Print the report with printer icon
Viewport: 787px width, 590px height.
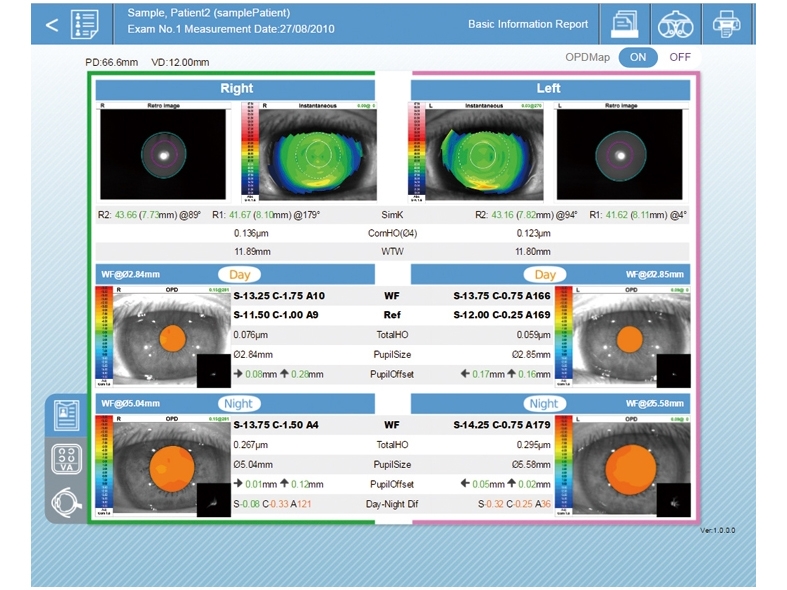click(726, 24)
